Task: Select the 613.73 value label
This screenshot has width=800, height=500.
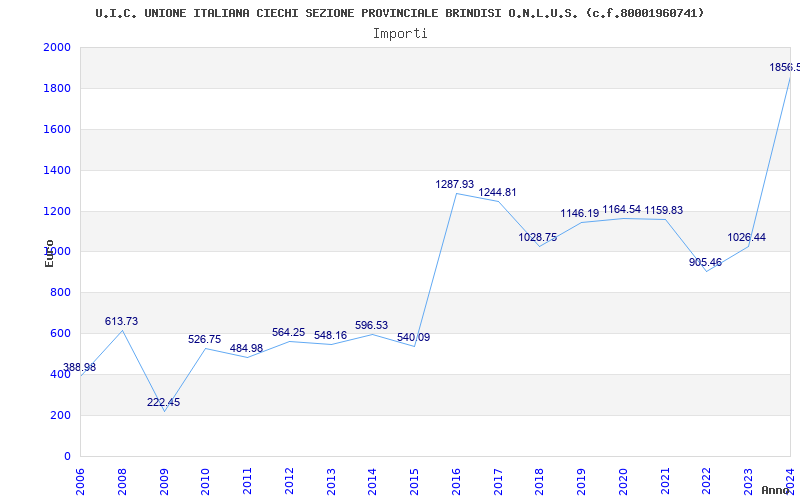Action: pyautogui.click(x=121, y=322)
